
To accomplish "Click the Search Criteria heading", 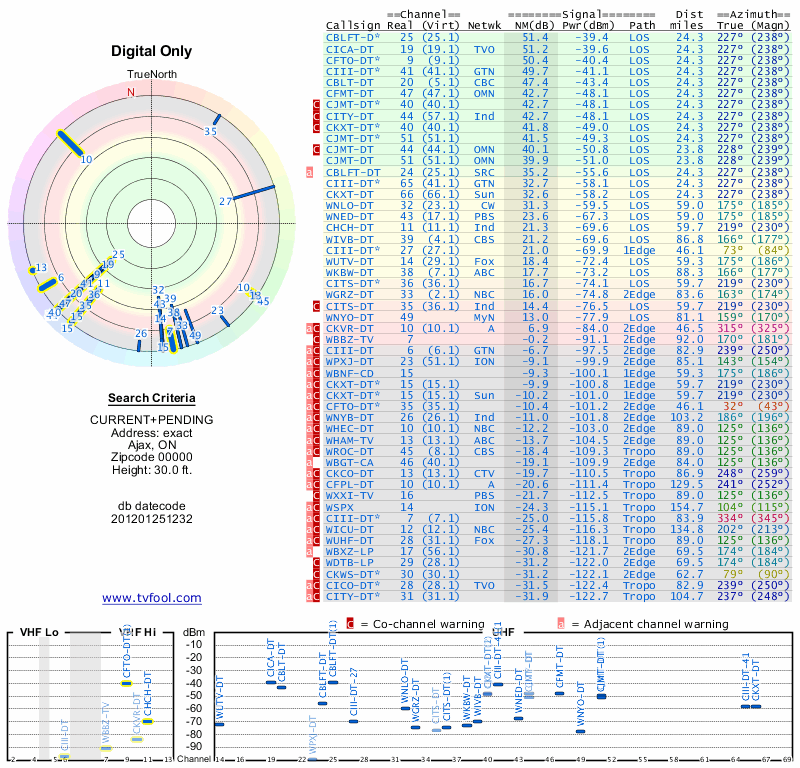I will click(x=151, y=398).
